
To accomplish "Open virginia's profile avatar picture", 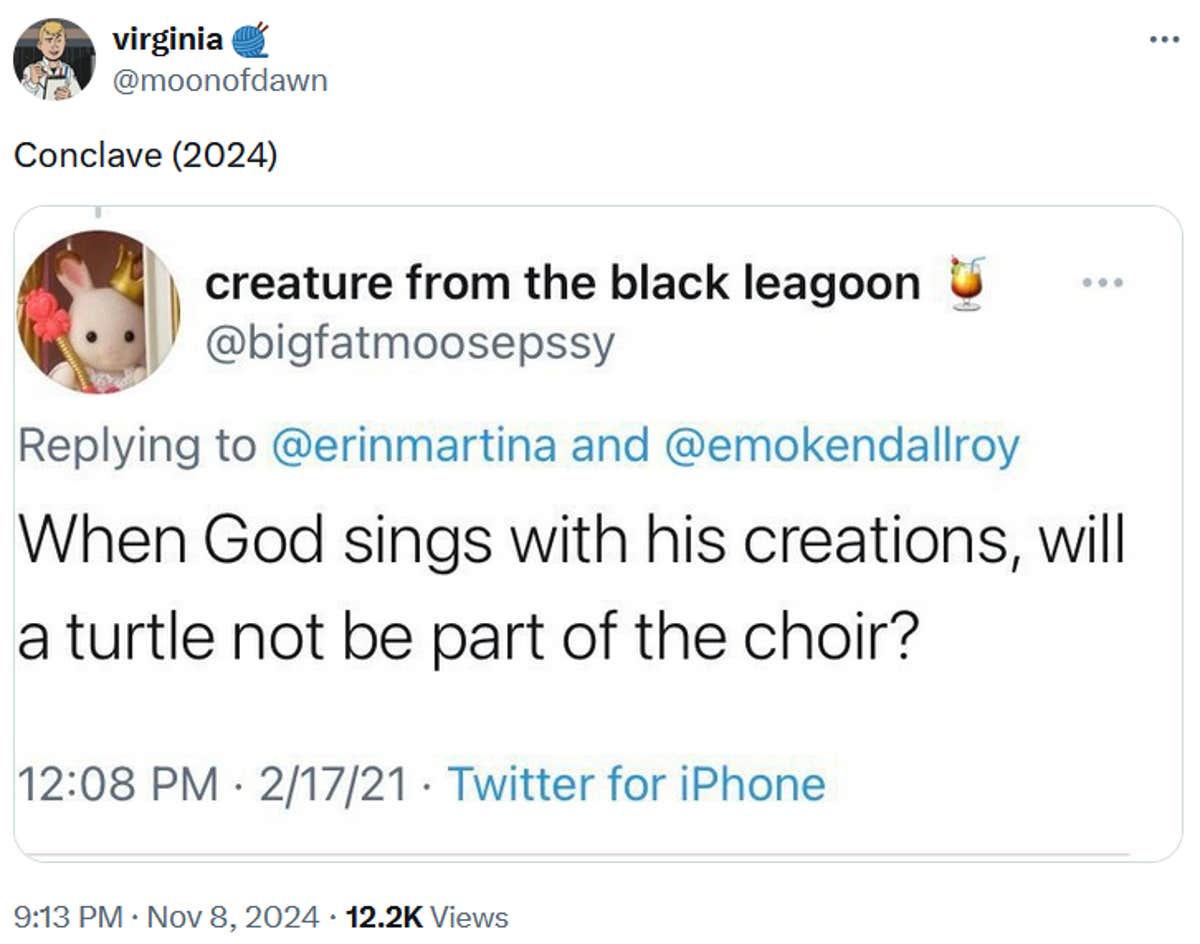I will point(54,59).
